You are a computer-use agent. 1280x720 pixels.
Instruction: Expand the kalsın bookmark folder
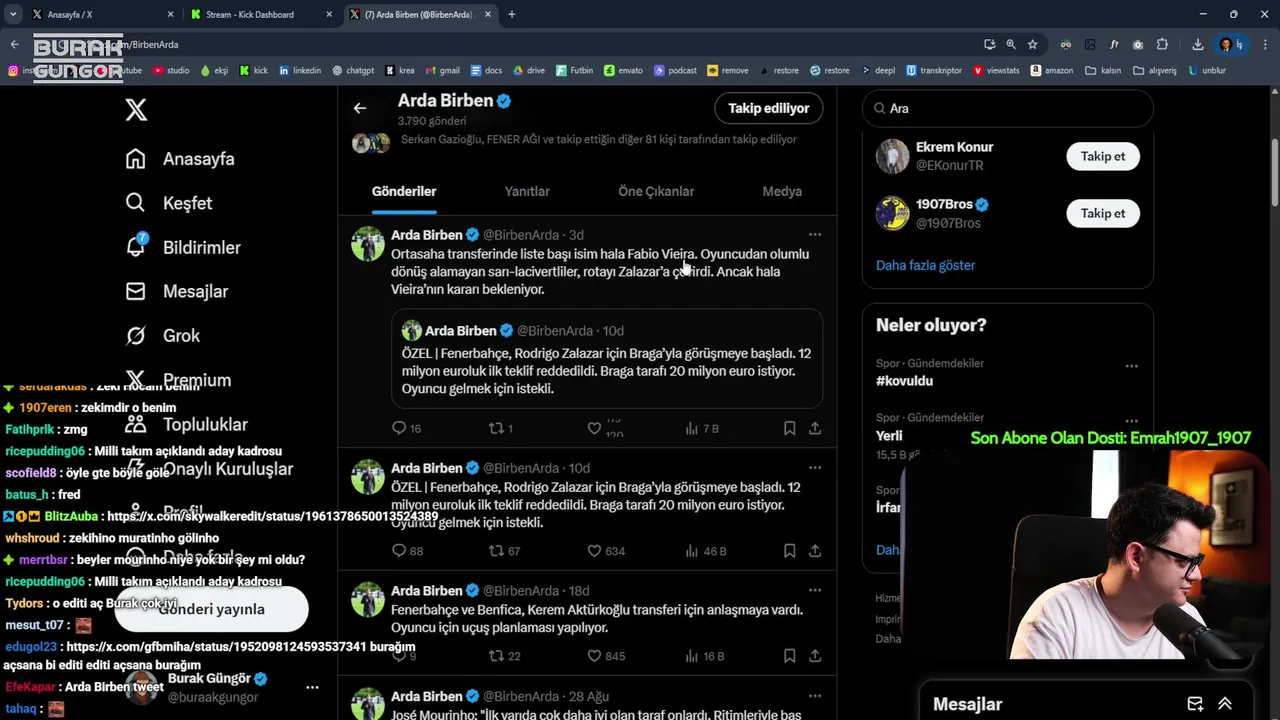coord(1103,71)
